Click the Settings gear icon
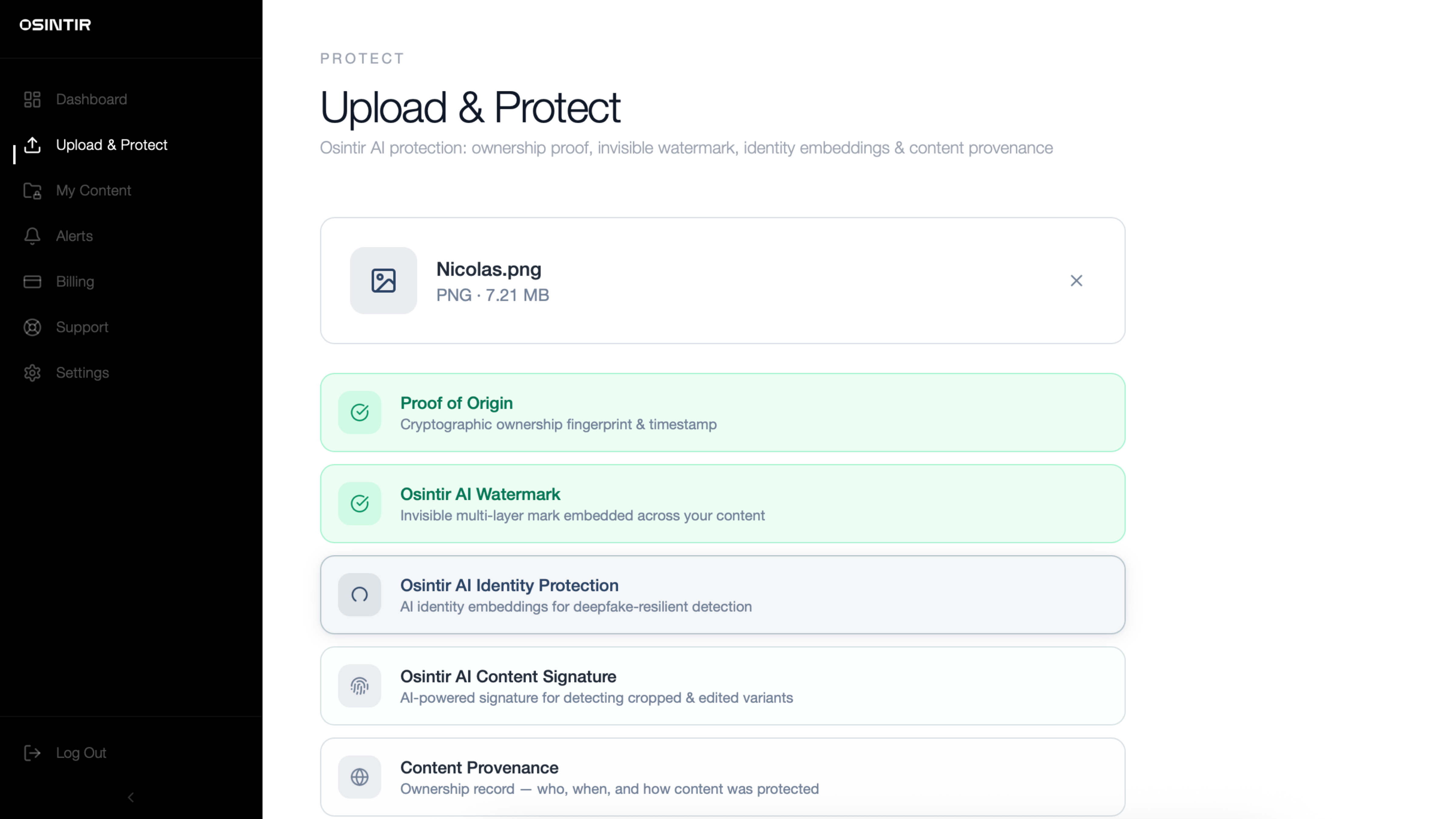Viewport: 1456px width, 819px height. coord(32,373)
